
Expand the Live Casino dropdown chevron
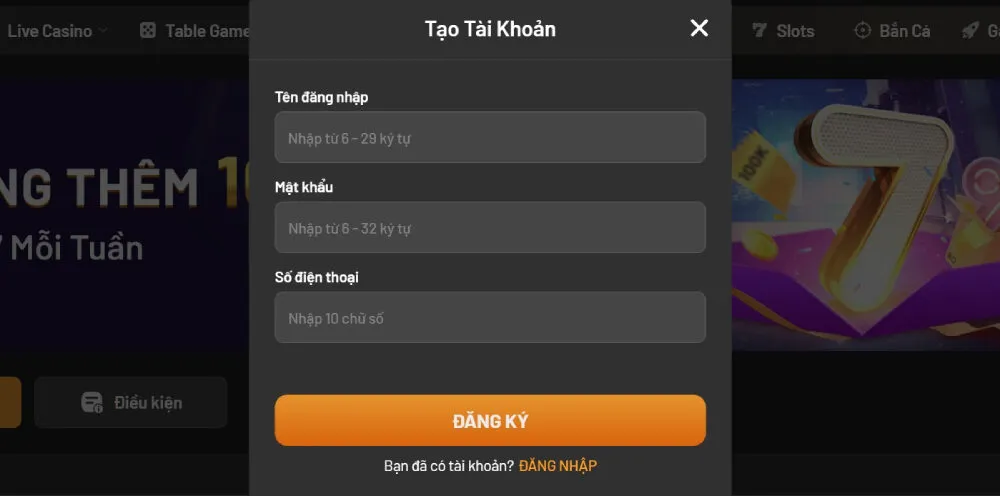103,31
